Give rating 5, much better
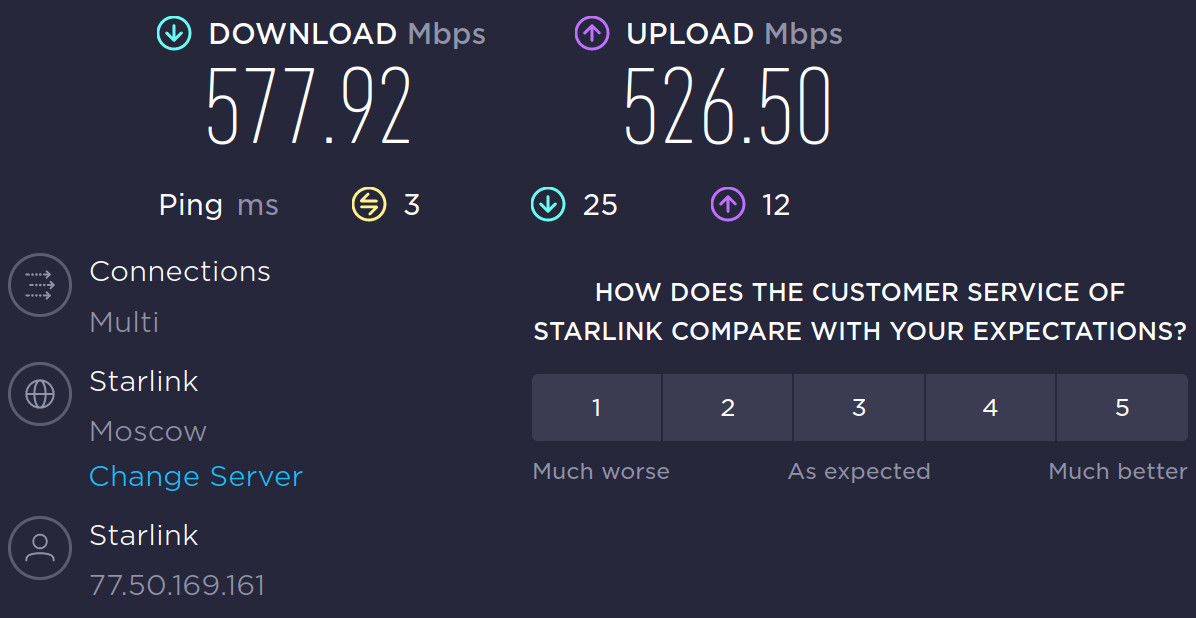The height and width of the screenshot is (618, 1196). 1122,408
